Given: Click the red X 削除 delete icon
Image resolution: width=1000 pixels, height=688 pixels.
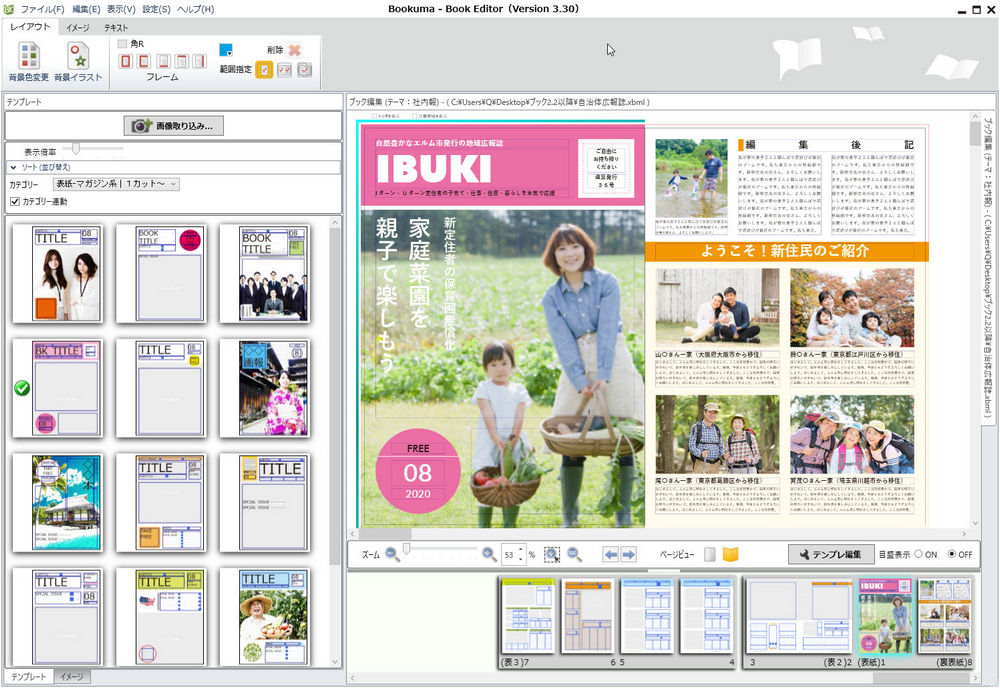Looking at the screenshot, I should click(295, 50).
